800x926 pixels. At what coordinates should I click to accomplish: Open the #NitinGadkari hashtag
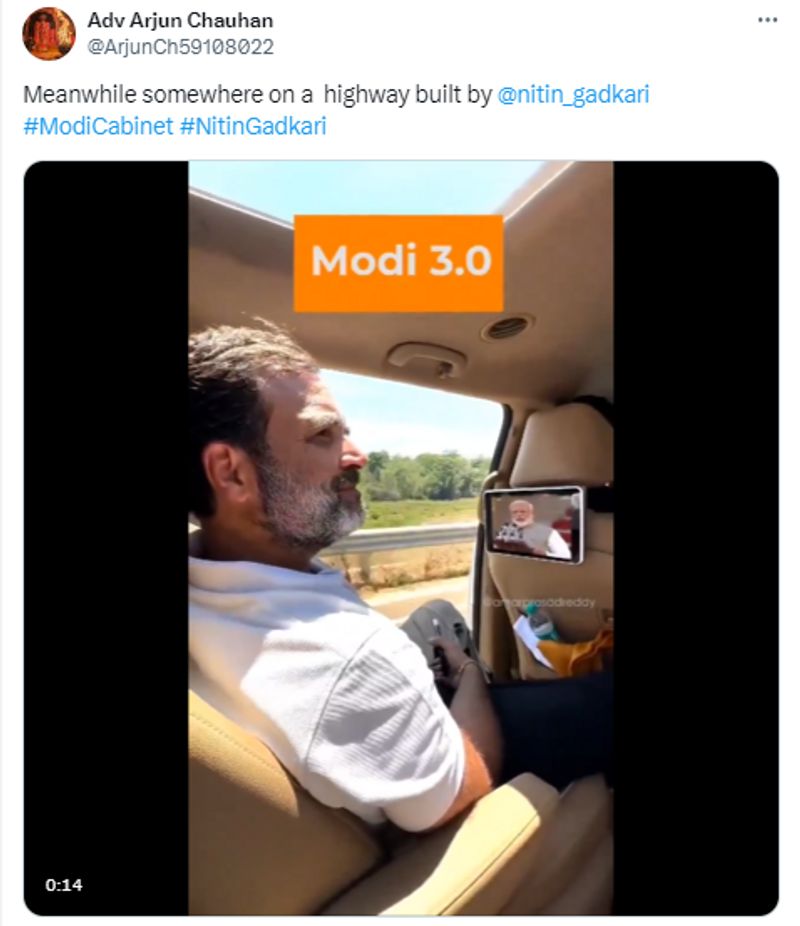(x=253, y=127)
